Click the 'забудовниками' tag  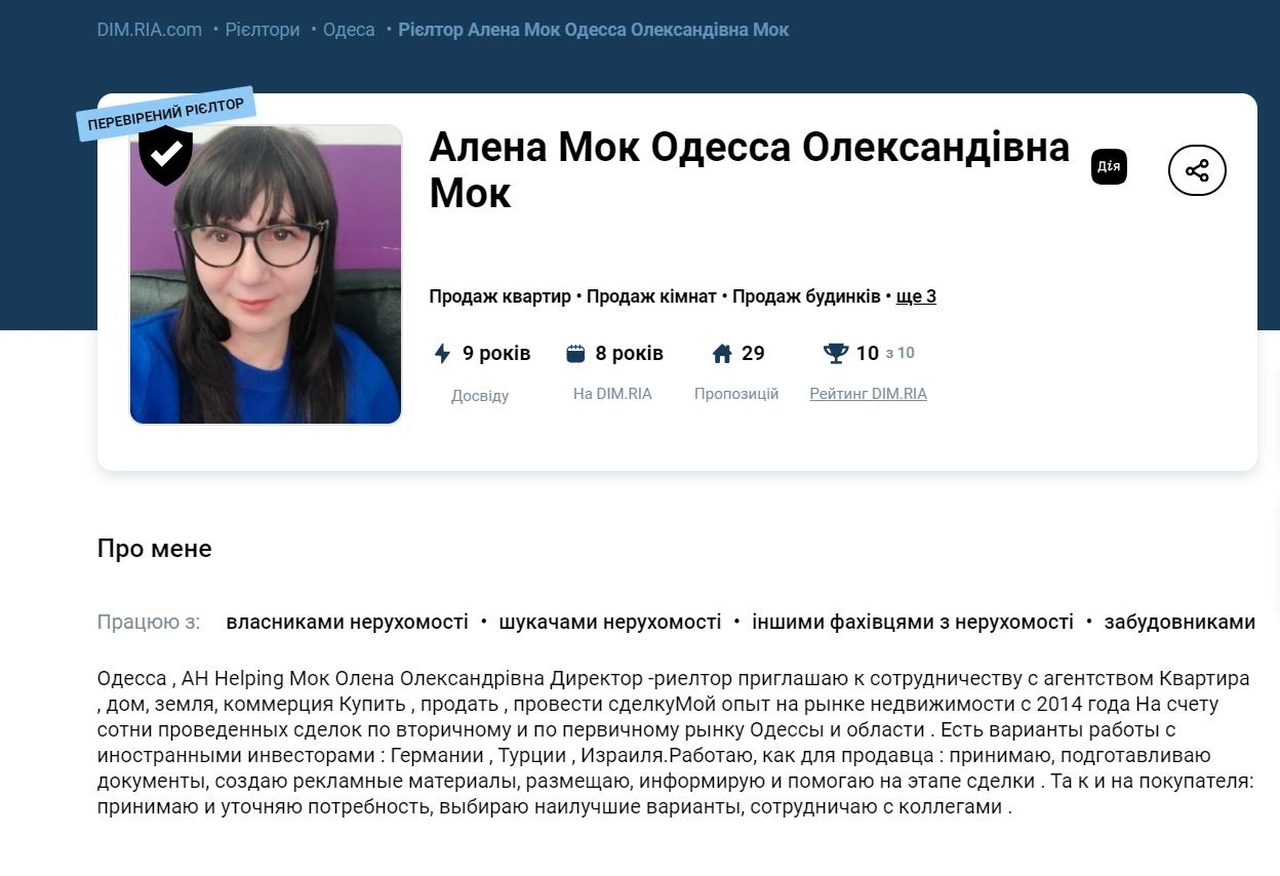point(1180,622)
